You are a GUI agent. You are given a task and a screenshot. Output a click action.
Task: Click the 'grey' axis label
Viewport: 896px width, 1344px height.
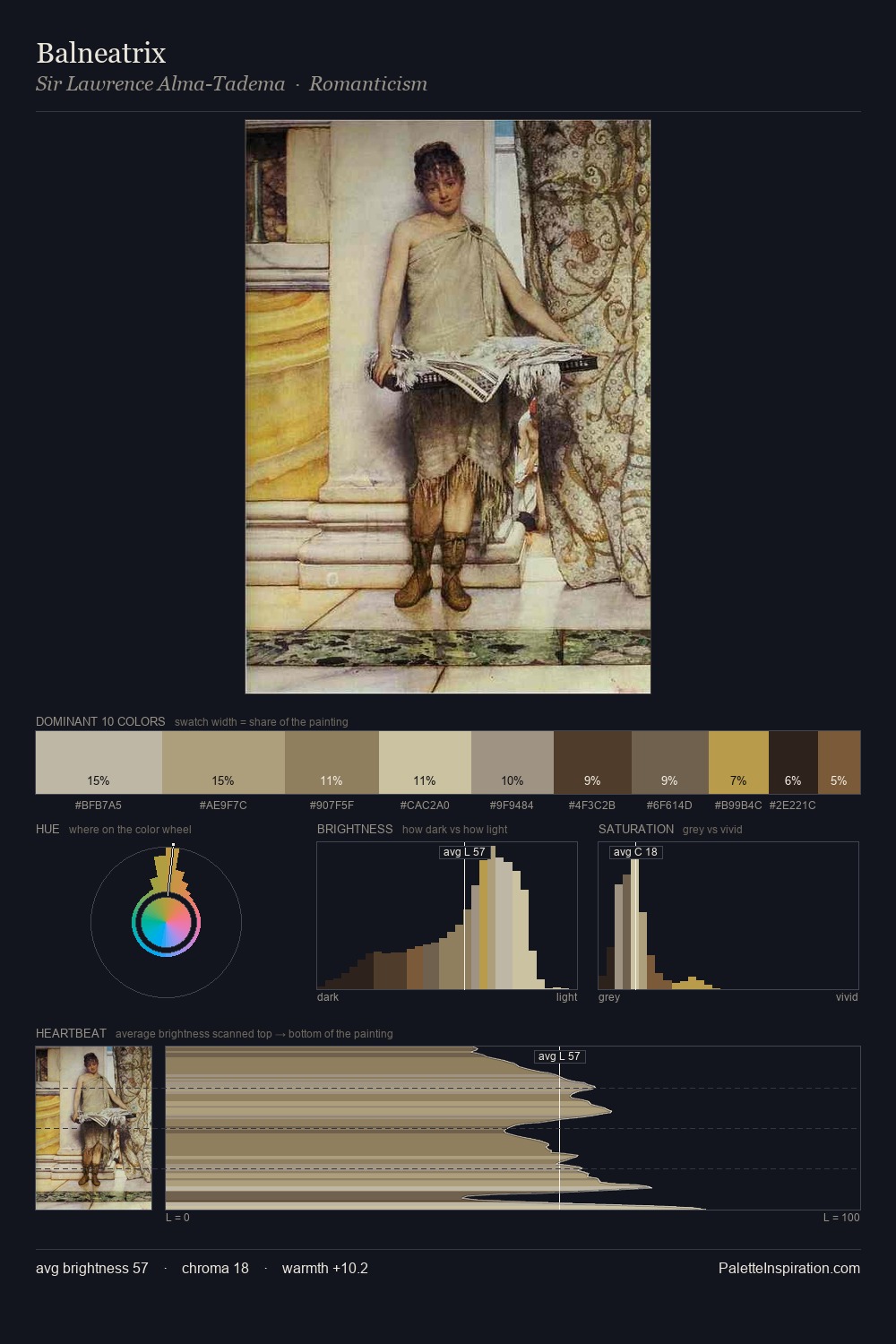(609, 997)
